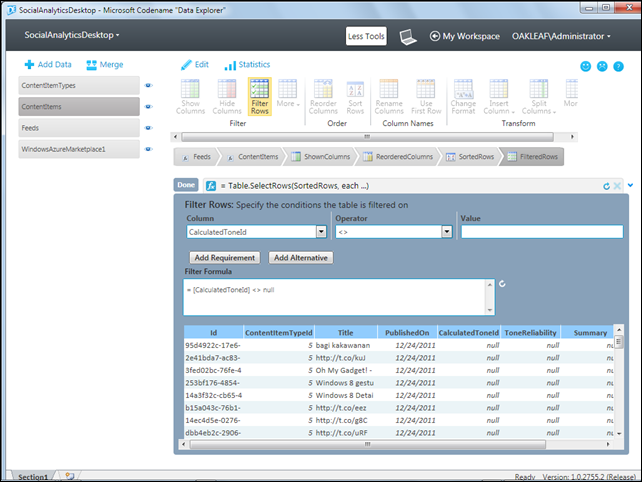
Task: Click the fx formula icon
Action: point(211,186)
